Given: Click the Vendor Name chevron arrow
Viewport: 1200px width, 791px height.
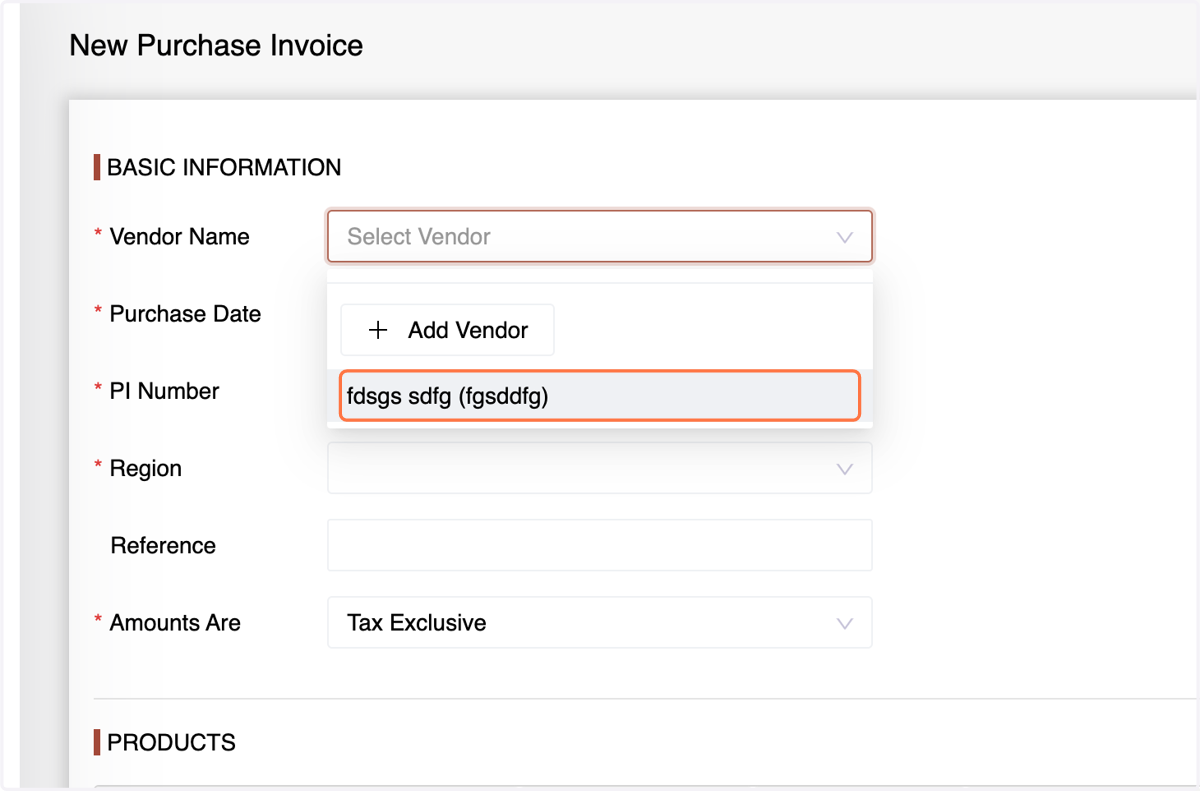Looking at the screenshot, I should pyautogui.click(x=844, y=237).
